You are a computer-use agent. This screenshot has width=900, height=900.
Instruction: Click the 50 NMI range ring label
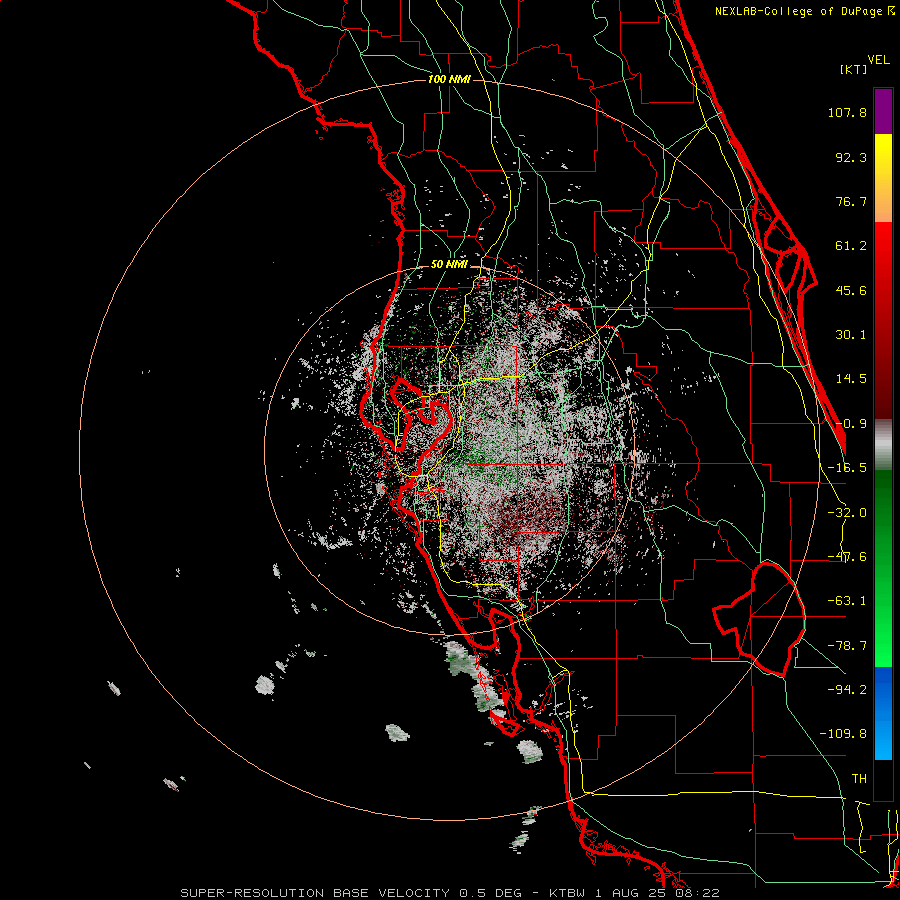coord(449,265)
